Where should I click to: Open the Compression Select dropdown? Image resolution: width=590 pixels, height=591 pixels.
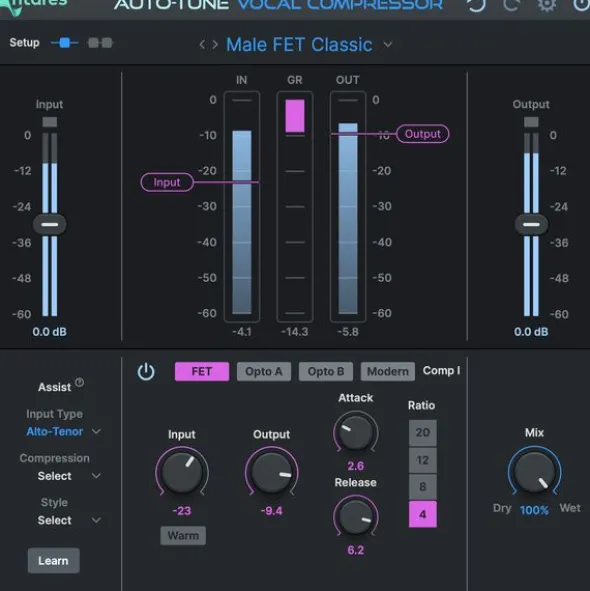pos(69,476)
